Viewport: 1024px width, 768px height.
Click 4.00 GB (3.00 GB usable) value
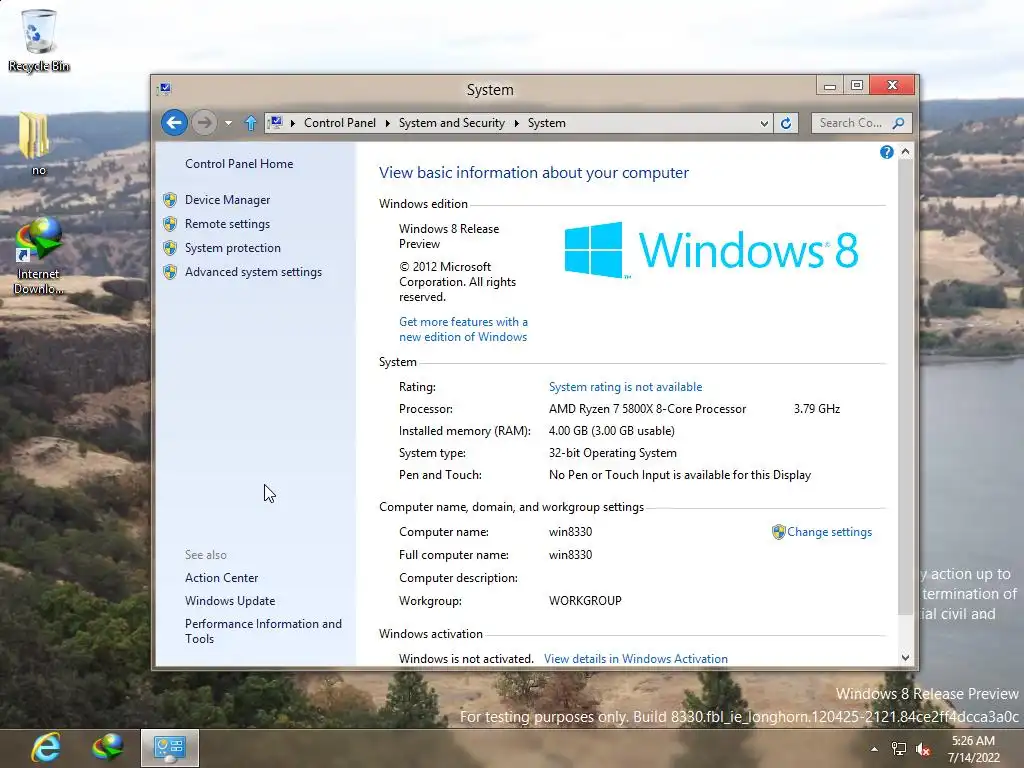click(612, 431)
